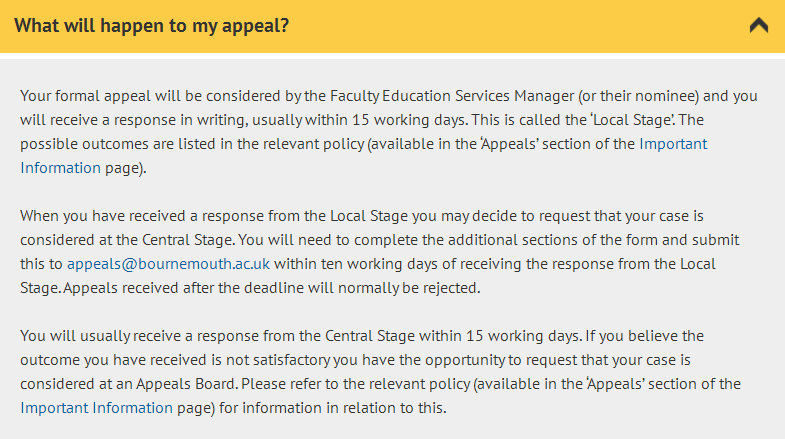
Task: Open the 'Information' link before 'page).'
Action: point(61,168)
